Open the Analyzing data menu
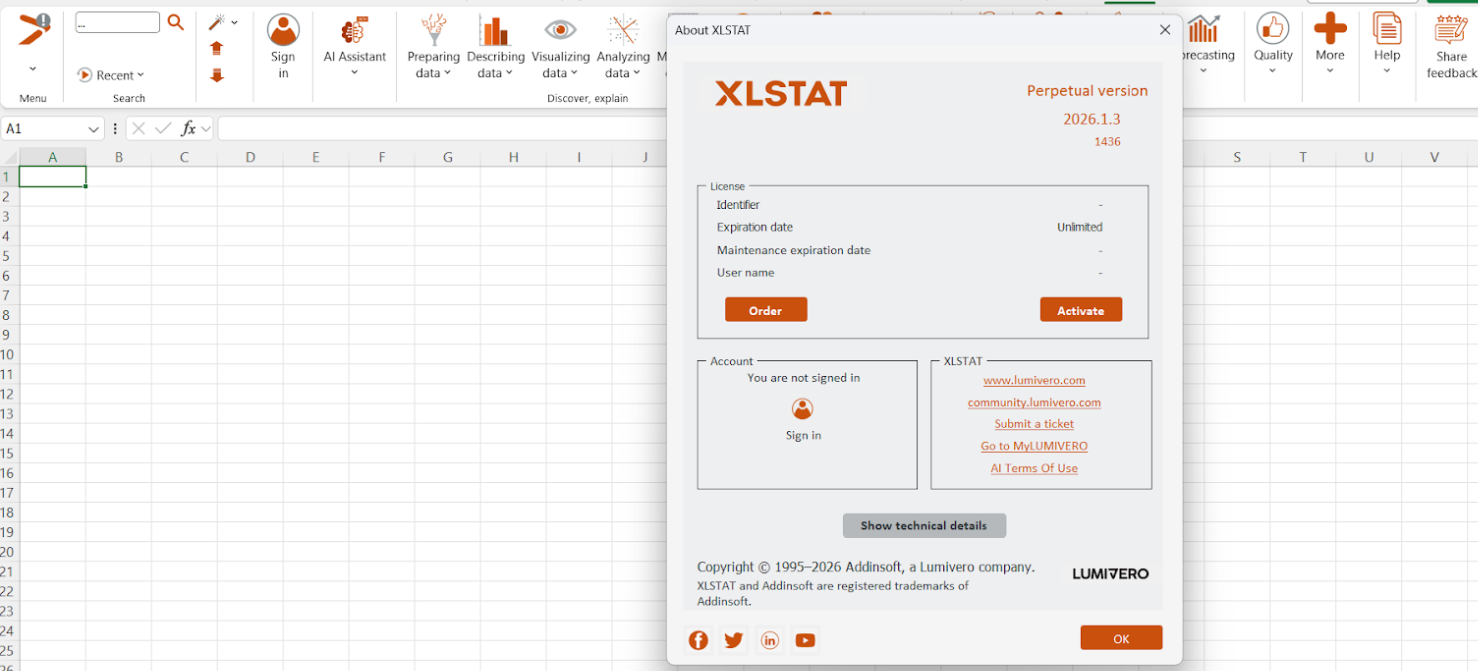This screenshot has width=1478, height=671. [623, 47]
